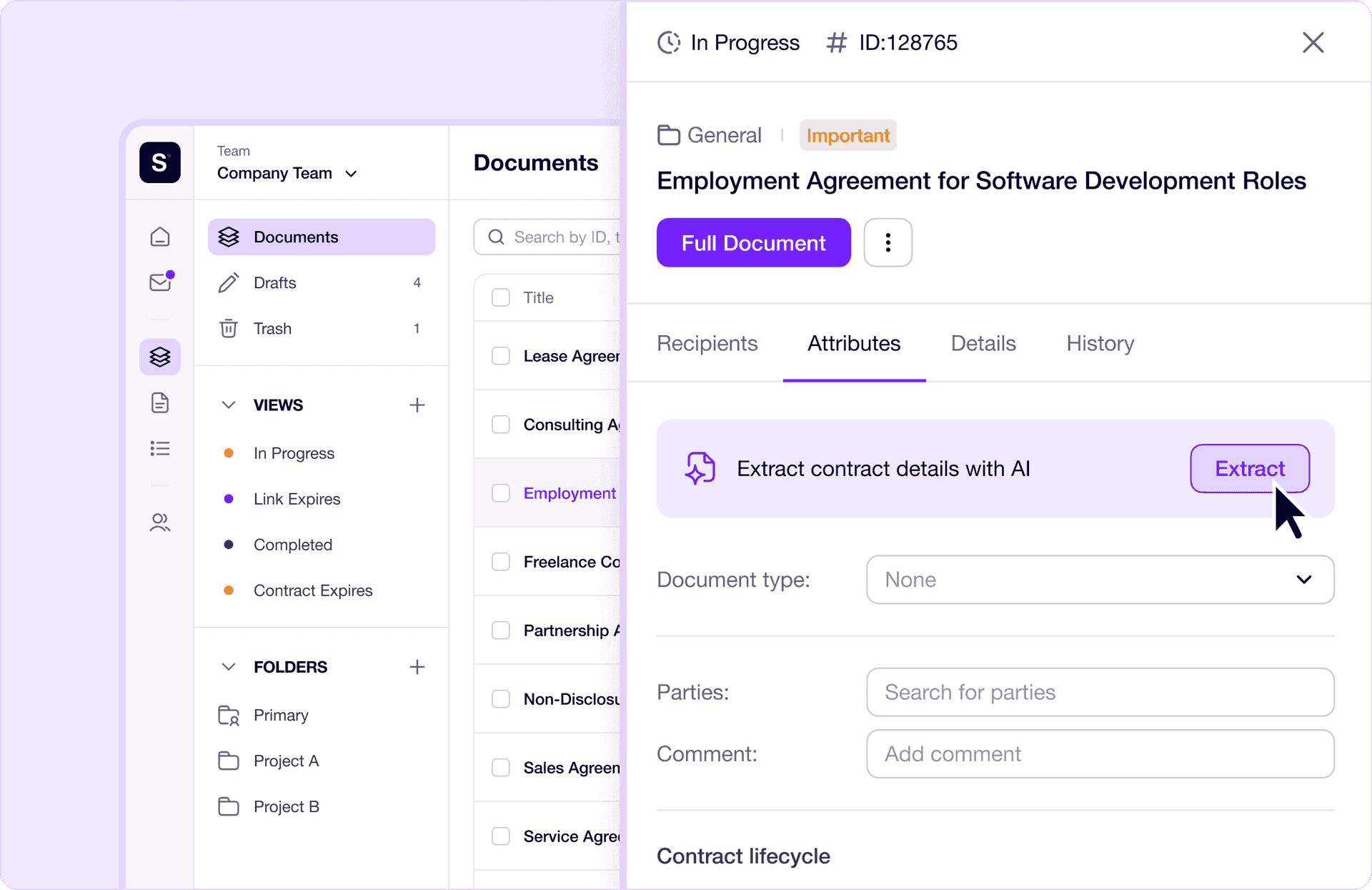1372x890 pixels.
Task: Open the Full Document button
Action: (753, 242)
